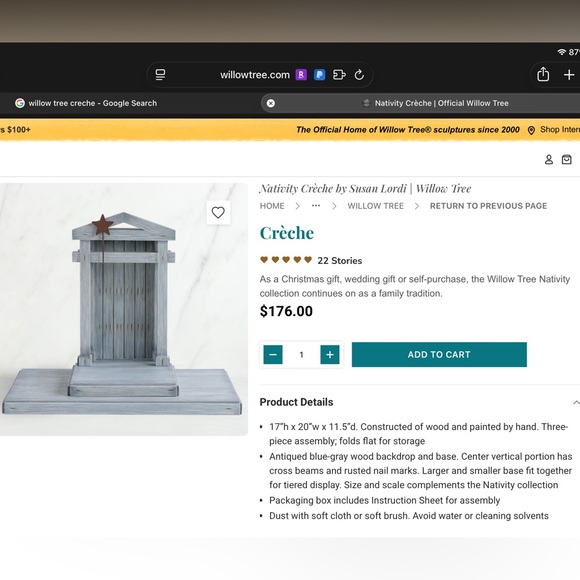This screenshot has height=580, width=580.
Task: Open the shopping bag cart icon
Action: point(567,159)
